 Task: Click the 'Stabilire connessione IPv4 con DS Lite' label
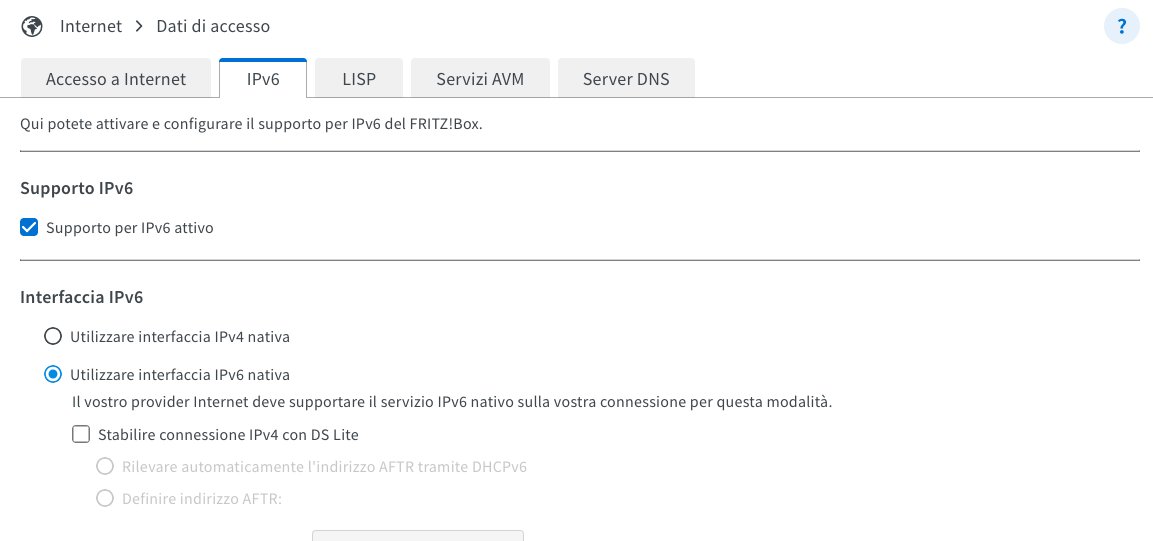[x=228, y=435]
